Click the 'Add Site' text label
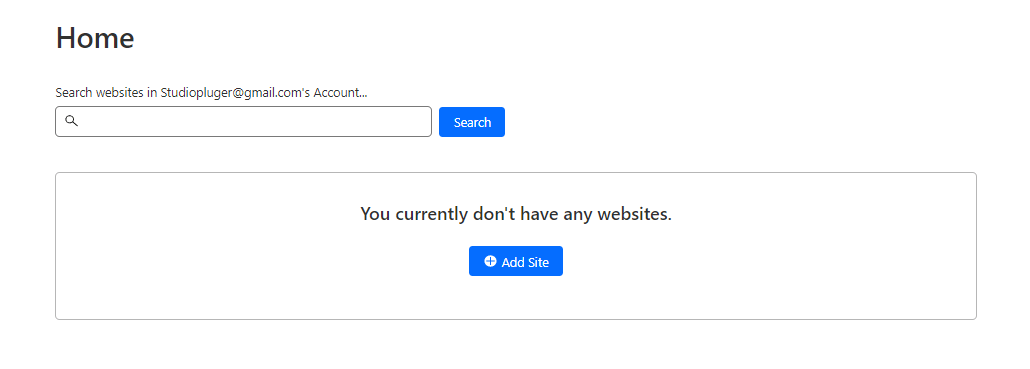This screenshot has width=1030, height=369. coord(525,262)
